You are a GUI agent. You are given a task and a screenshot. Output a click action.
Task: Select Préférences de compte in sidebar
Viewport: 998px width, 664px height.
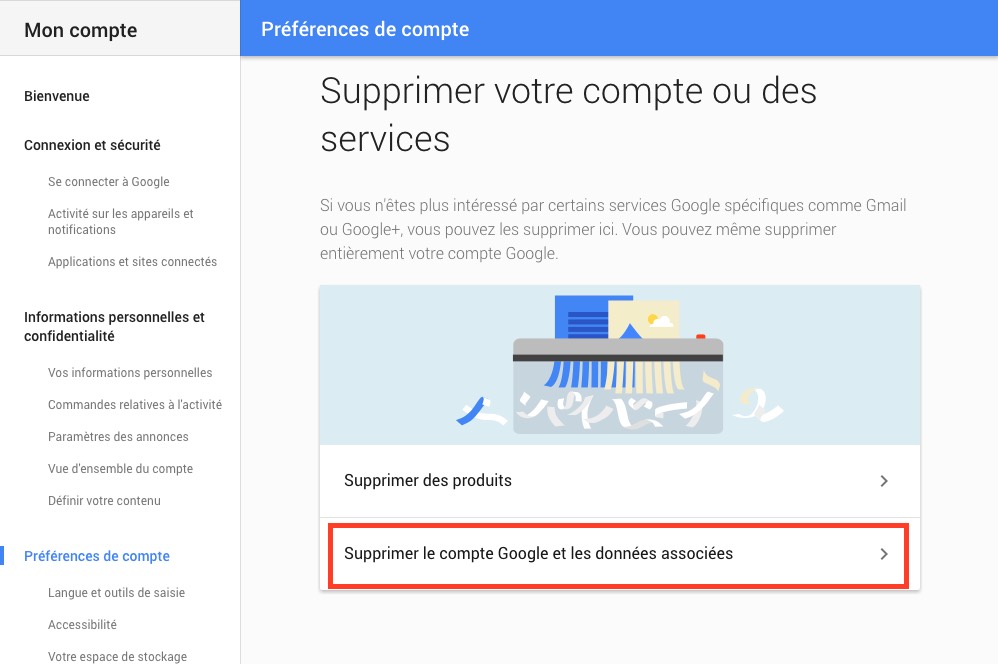97,556
